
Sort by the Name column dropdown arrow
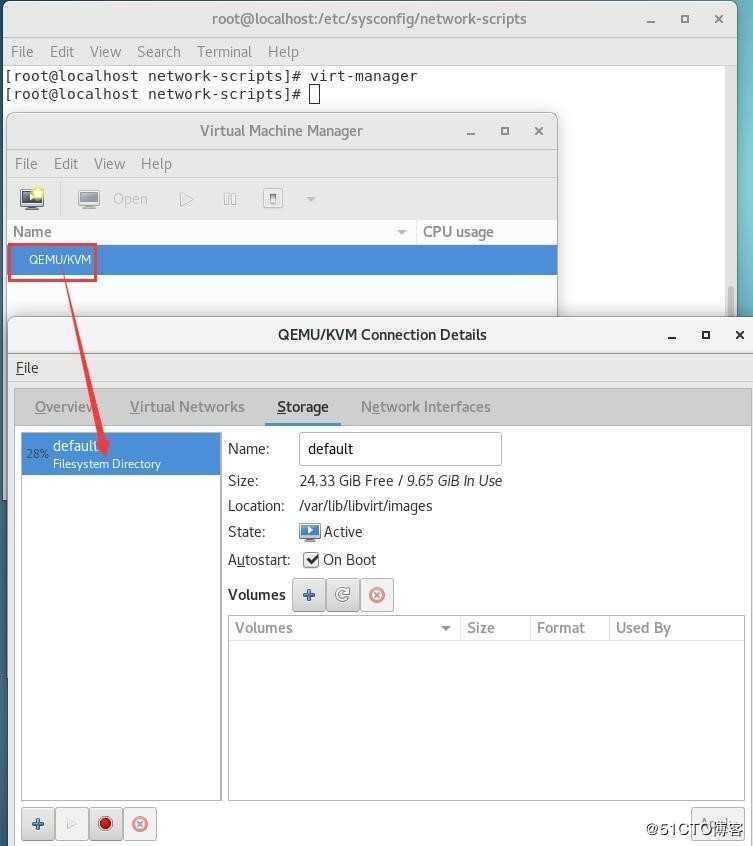401,232
